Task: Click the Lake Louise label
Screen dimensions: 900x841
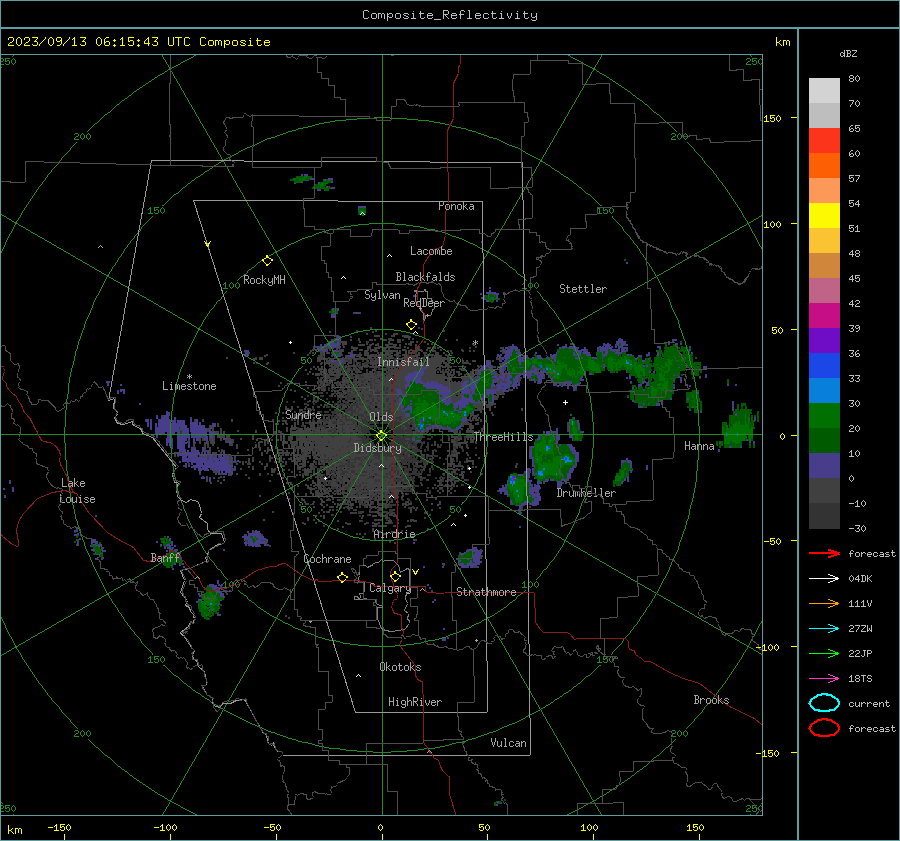Action: point(77,491)
